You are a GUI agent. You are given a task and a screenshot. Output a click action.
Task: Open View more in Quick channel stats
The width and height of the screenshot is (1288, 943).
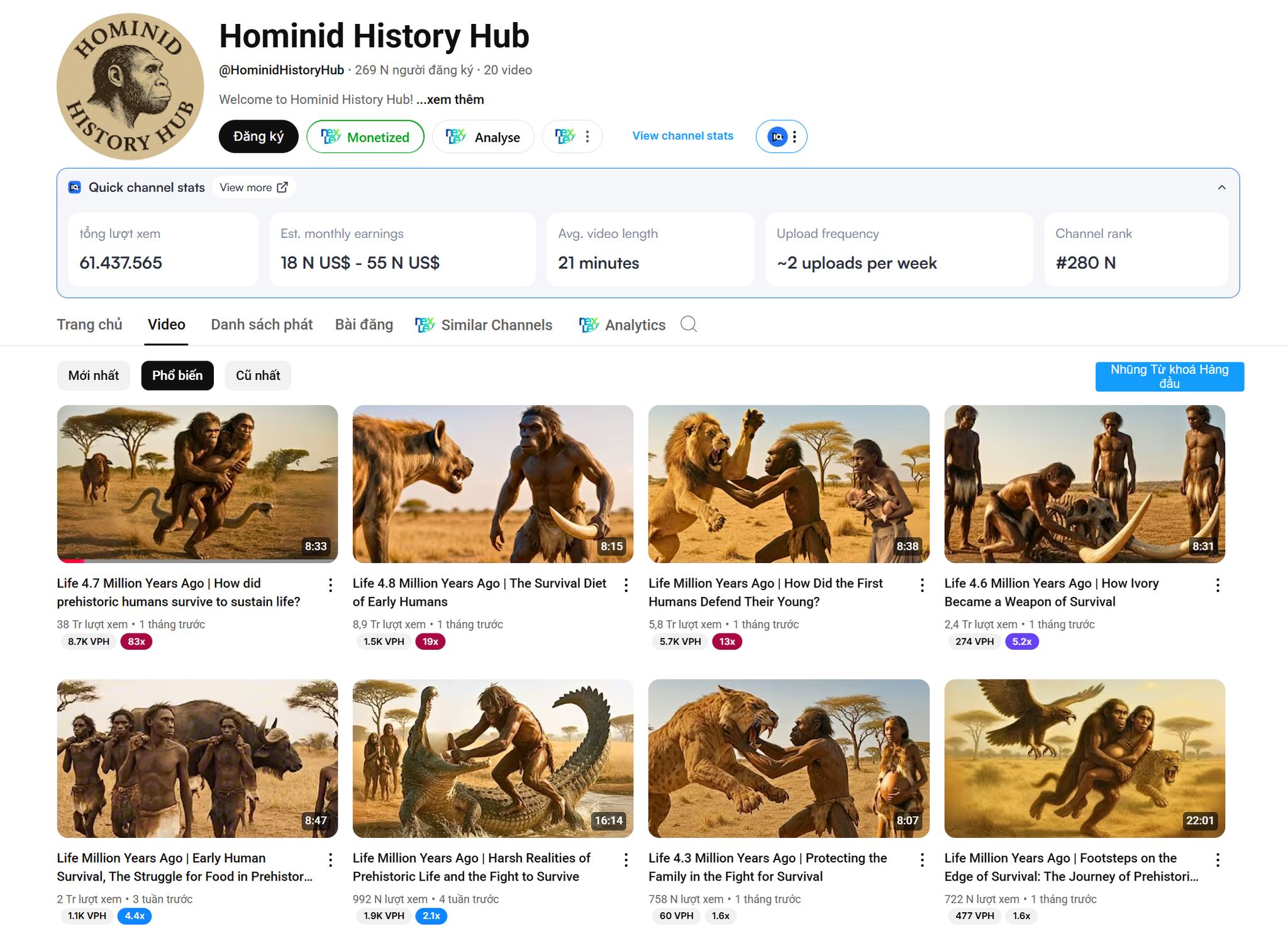(253, 187)
